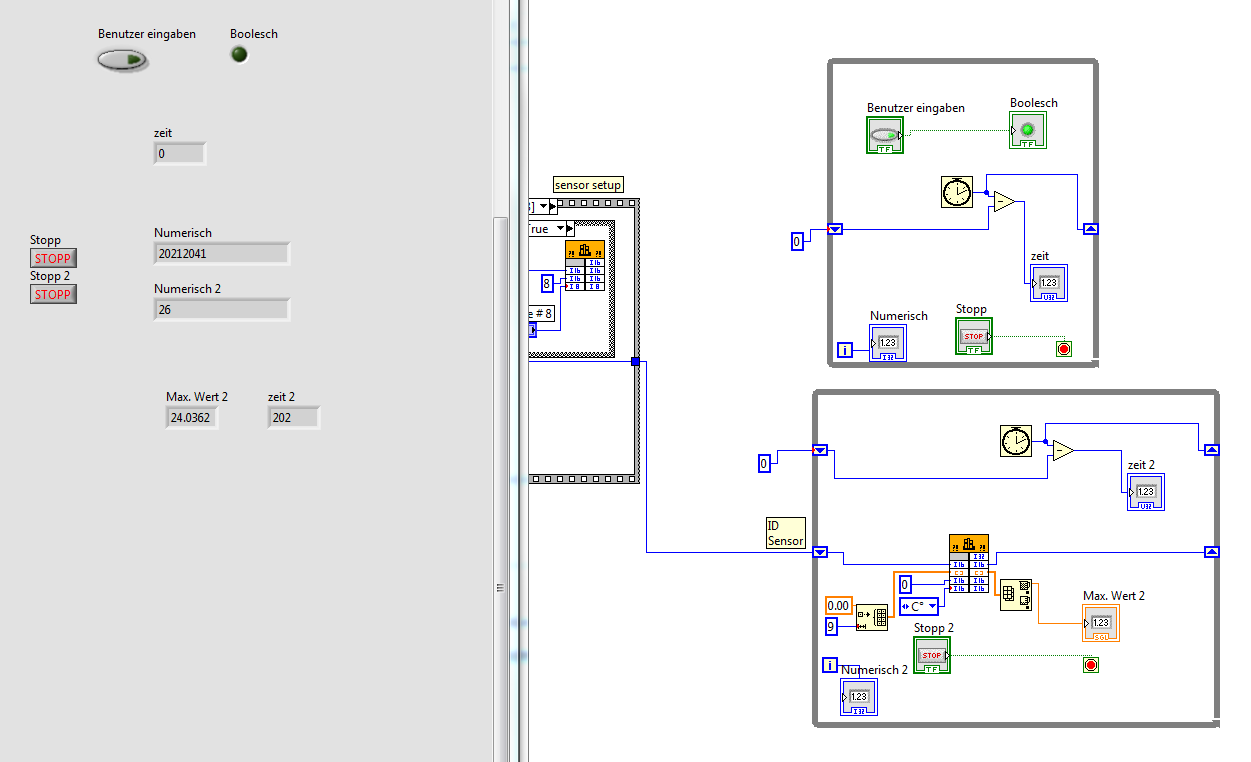Click the upper-left shift register of lower loop
Screen dimensions: 1251x762
point(820,451)
